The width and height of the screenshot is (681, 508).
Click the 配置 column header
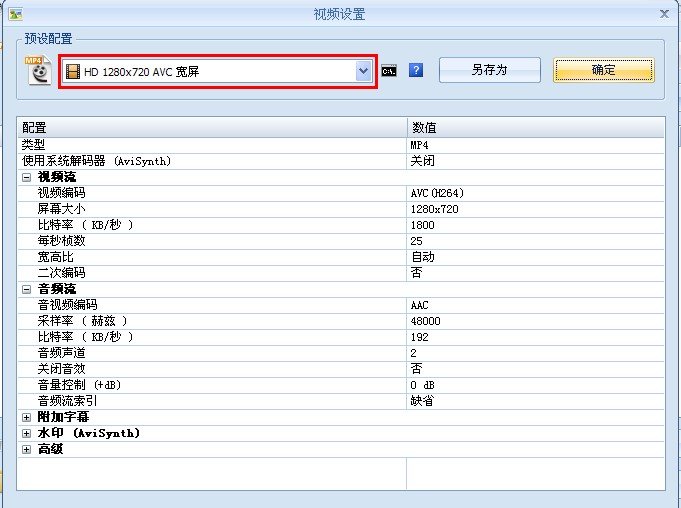pyautogui.click(x=212, y=127)
